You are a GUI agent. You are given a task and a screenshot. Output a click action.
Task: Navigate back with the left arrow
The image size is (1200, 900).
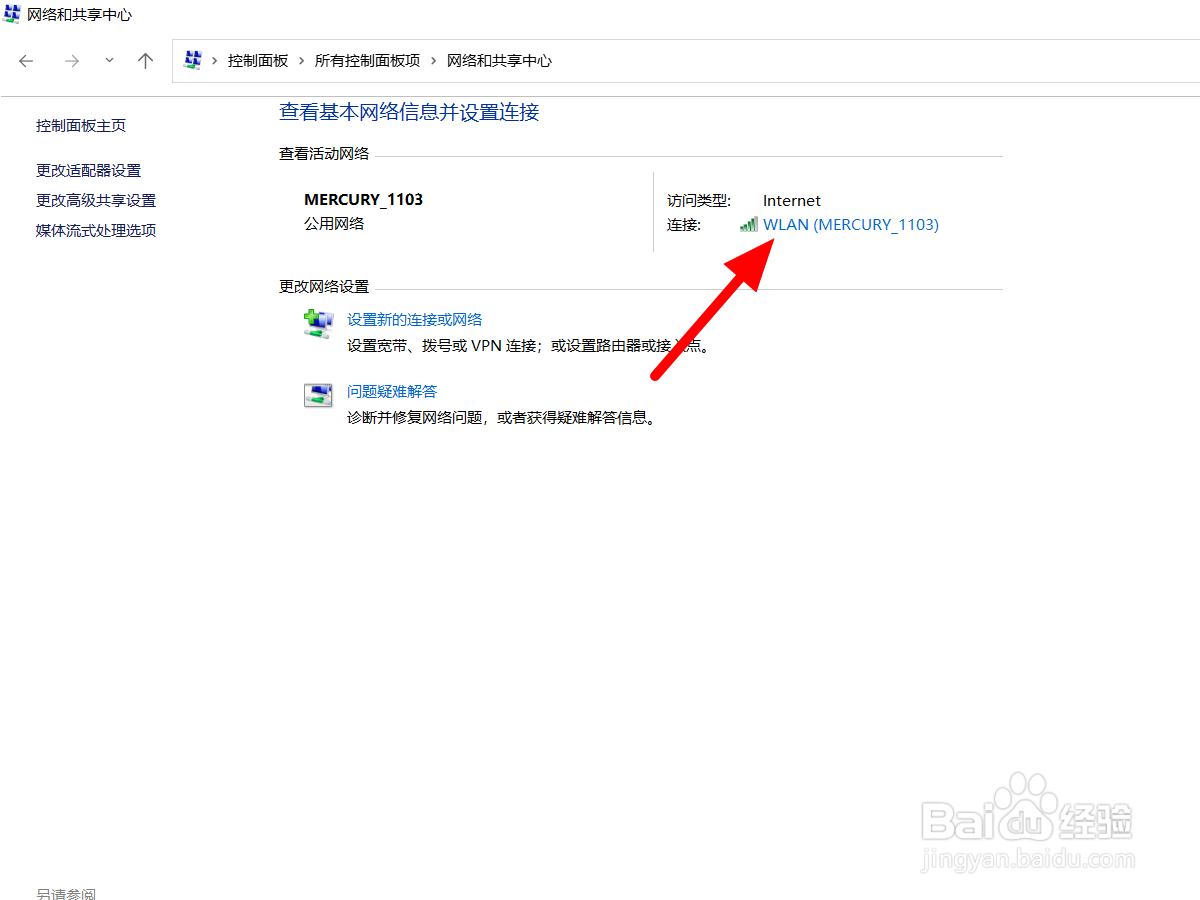[26, 60]
